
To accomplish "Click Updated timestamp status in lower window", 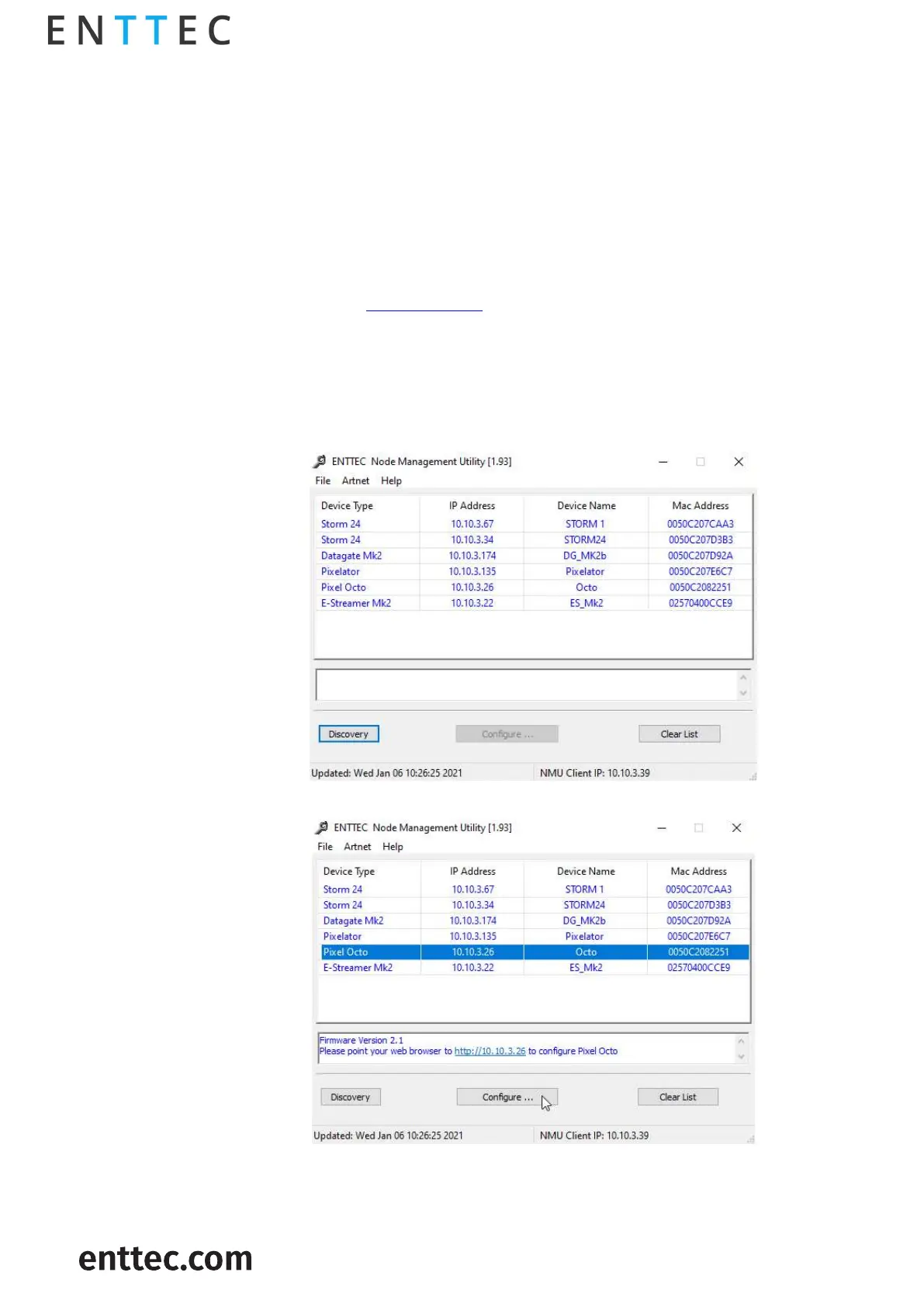I will (388, 1136).
